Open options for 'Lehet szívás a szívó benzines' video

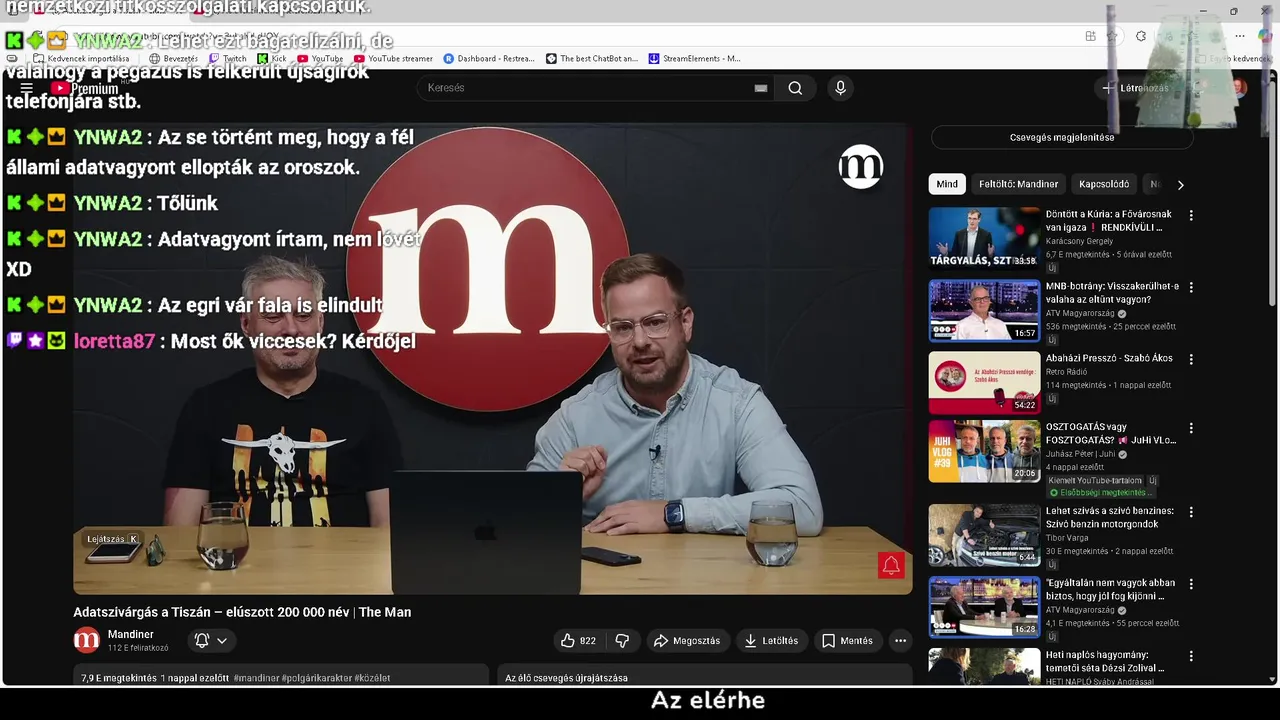[x=1191, y=512]
